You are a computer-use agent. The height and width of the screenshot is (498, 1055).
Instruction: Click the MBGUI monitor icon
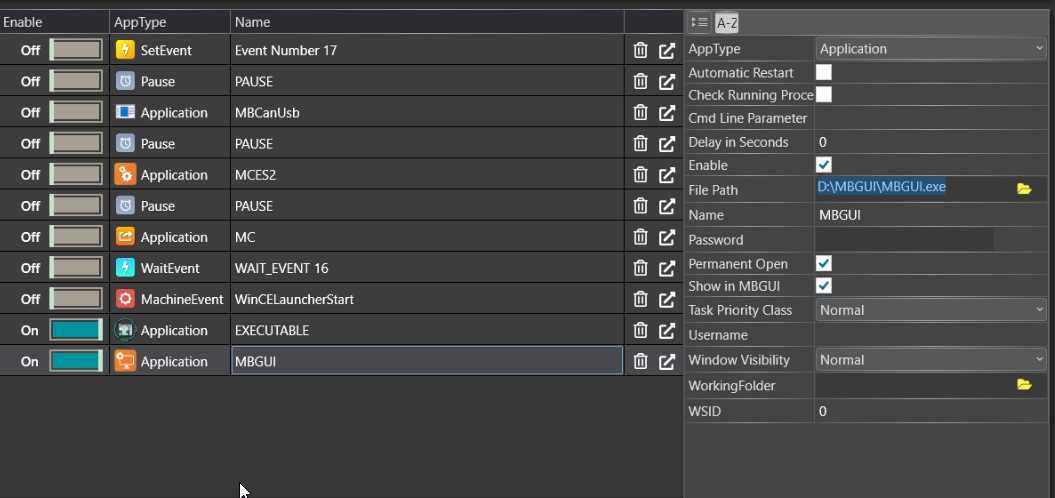(125, 361)
